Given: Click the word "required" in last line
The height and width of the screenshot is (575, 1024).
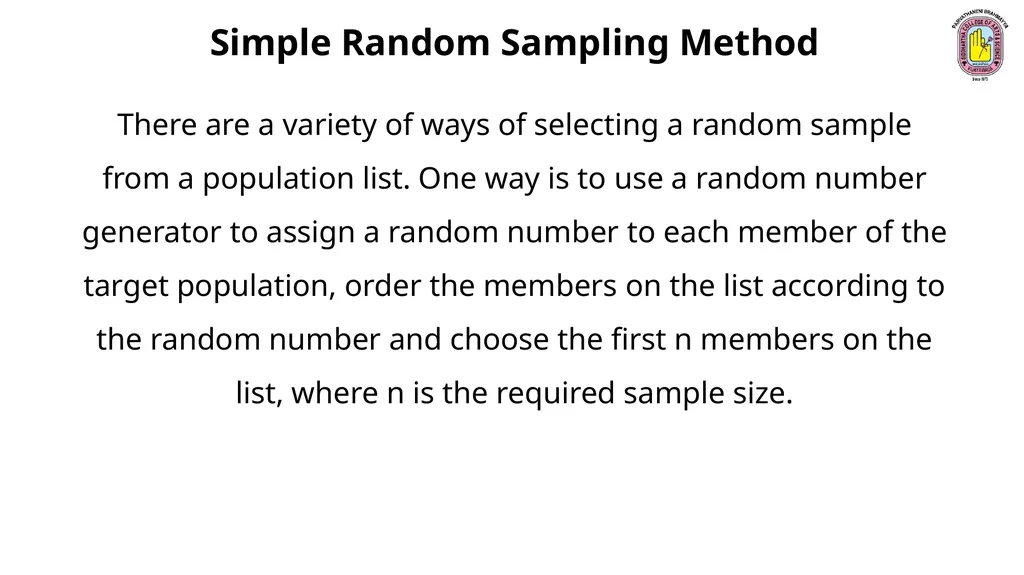Looking at the screenshot, I should point(555,393).
